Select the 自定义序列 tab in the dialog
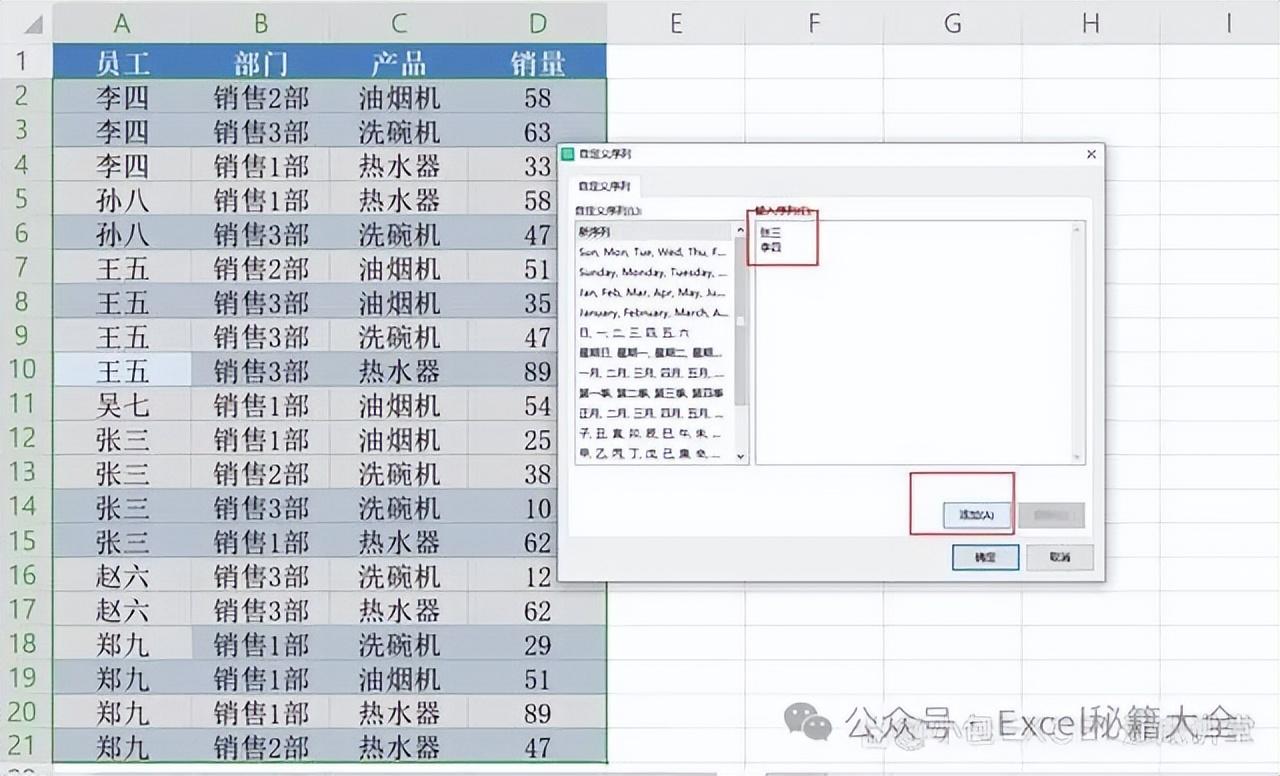1280x776 pixels. coord(604,186)
